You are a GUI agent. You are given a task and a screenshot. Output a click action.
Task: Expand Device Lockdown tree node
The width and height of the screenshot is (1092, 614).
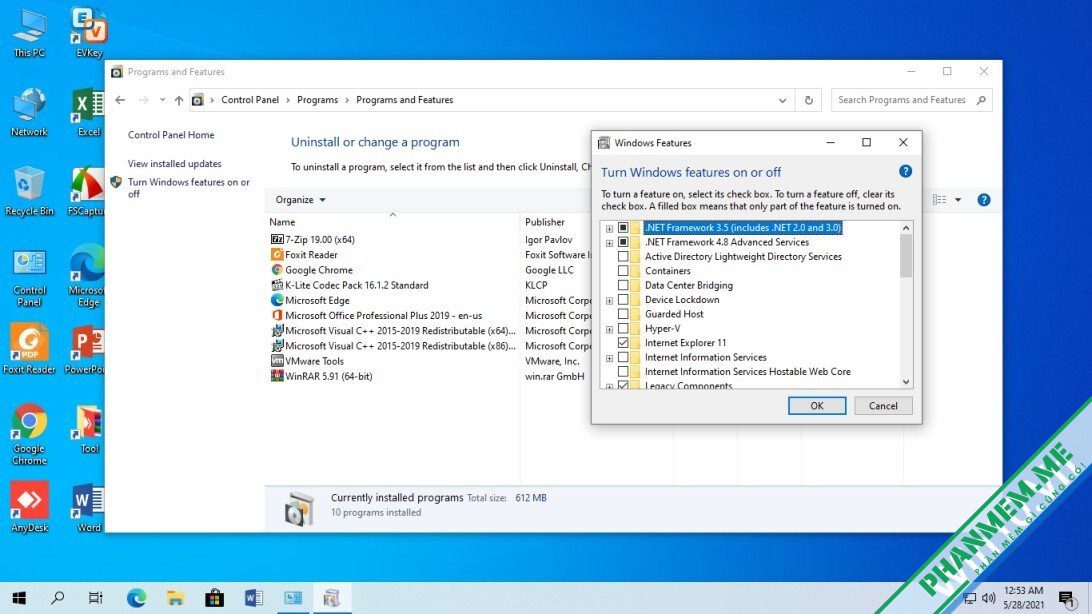point(609,301)
